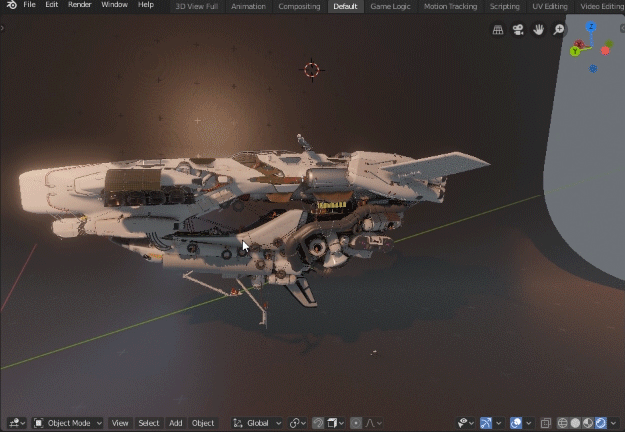
Task: Click the pan view hand icon
Action: pos(538,30)
